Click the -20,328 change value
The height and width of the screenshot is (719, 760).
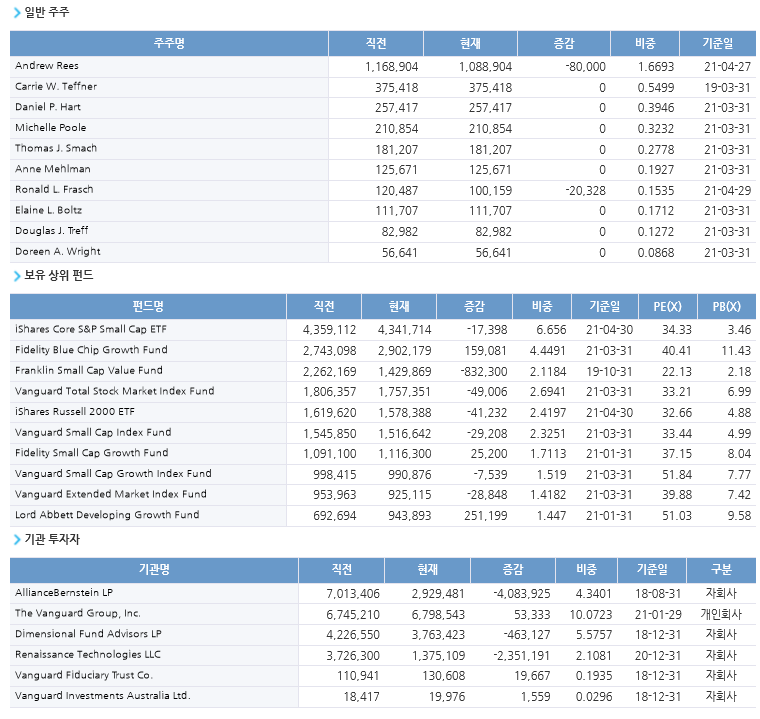pyautogui.click(x=586, y=191)
